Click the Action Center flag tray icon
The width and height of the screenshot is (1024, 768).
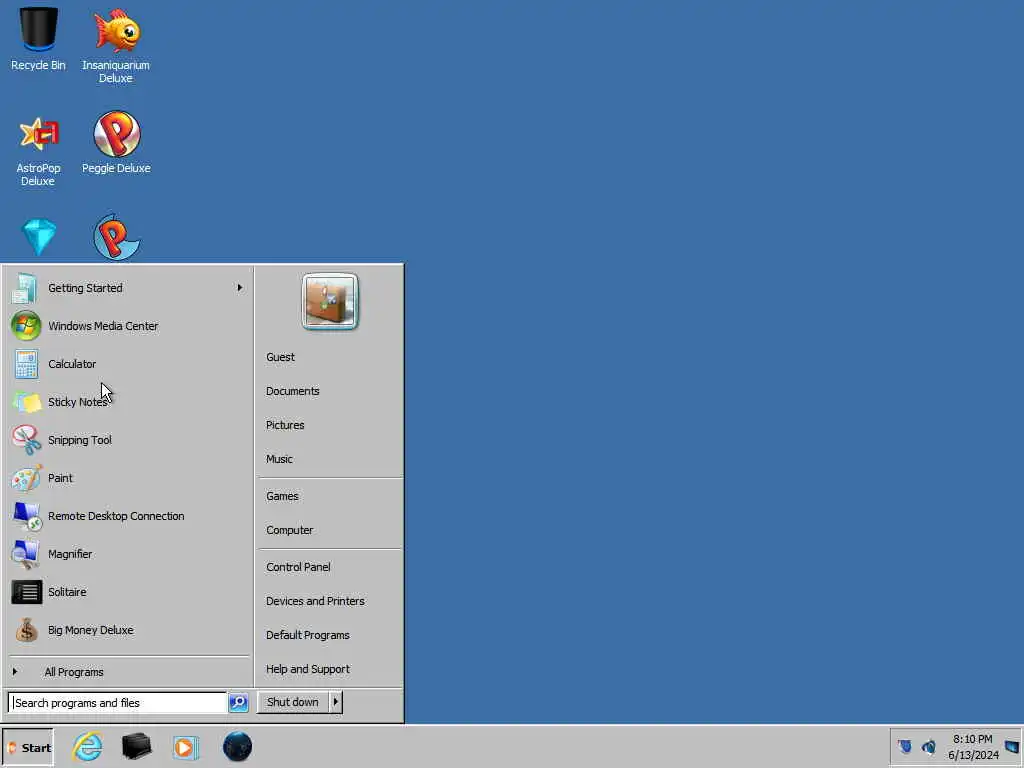pyautogui.click(x=904, y=746)
